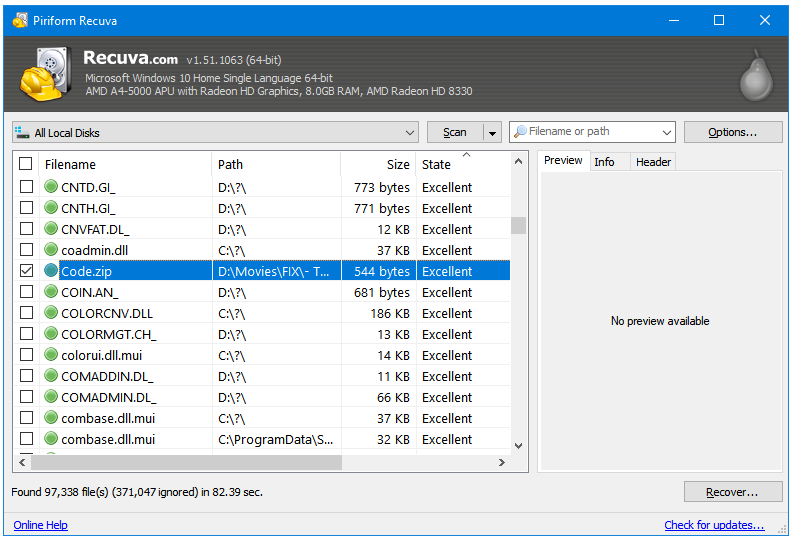Screen dimensions: 792x540
Task: Click the Scan button
Action: click(455, 132)
